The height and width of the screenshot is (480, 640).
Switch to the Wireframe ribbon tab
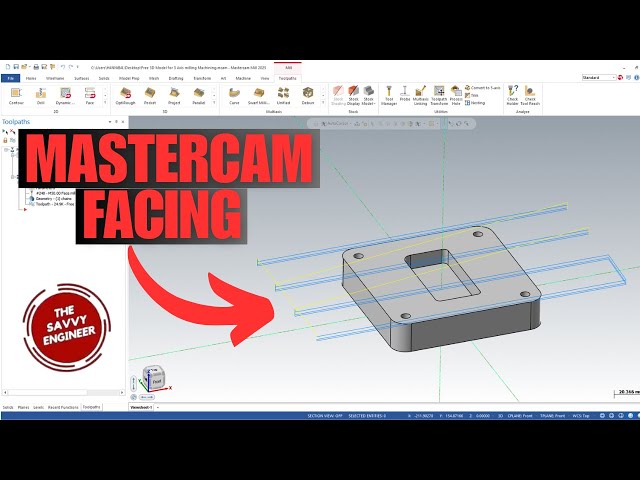point(55,78)
